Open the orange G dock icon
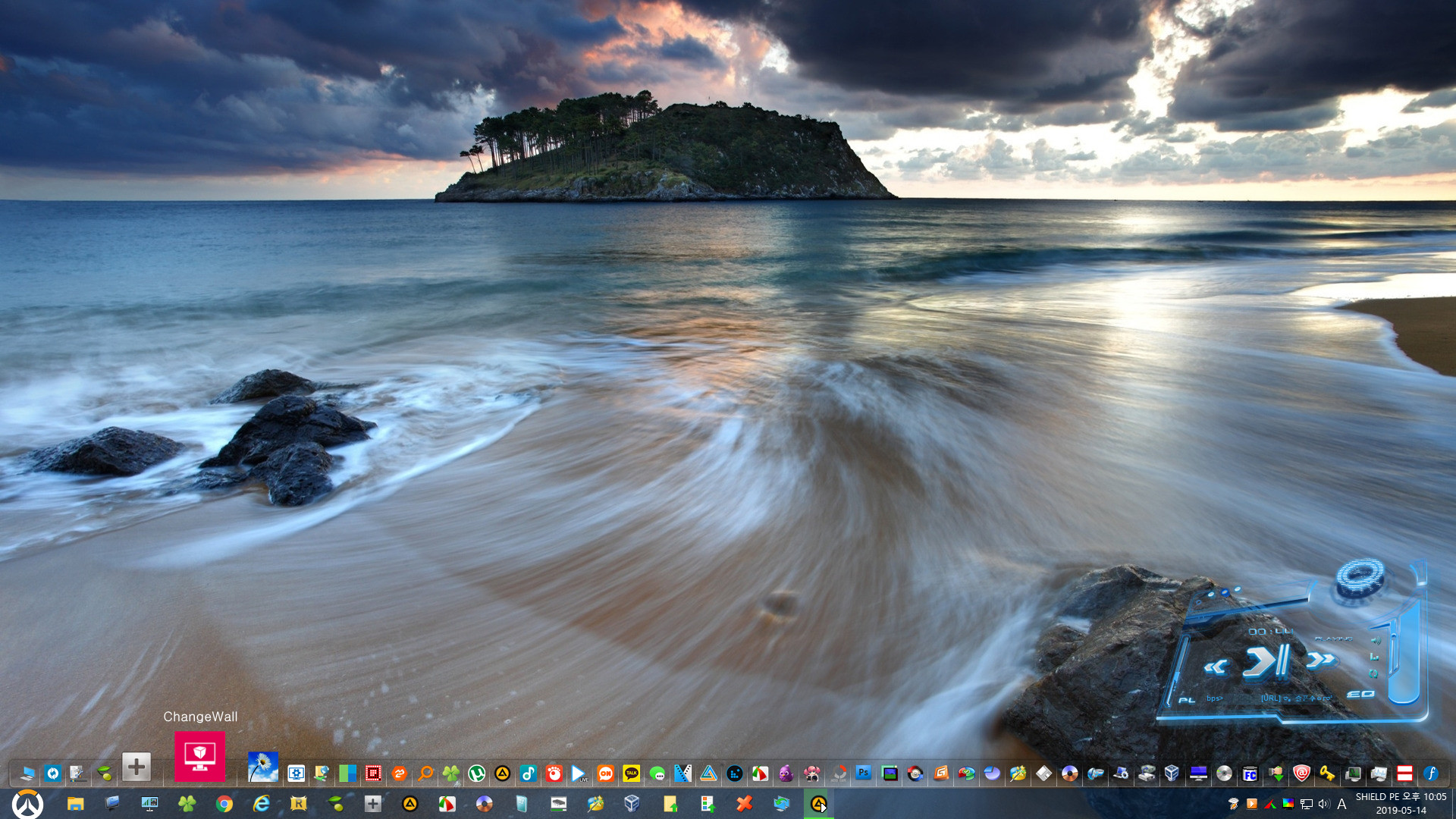The height and width of the screenshot is (819, 1456). [x=940, y=773]
